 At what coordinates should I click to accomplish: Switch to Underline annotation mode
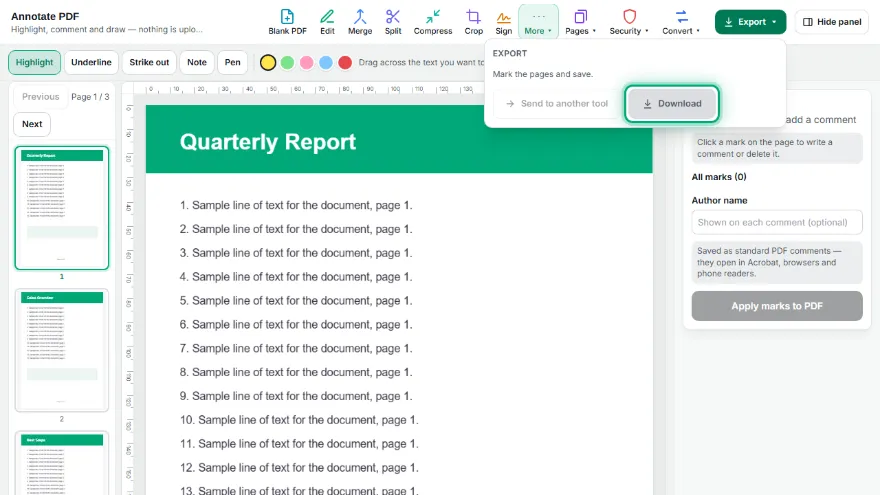[91, 62]
